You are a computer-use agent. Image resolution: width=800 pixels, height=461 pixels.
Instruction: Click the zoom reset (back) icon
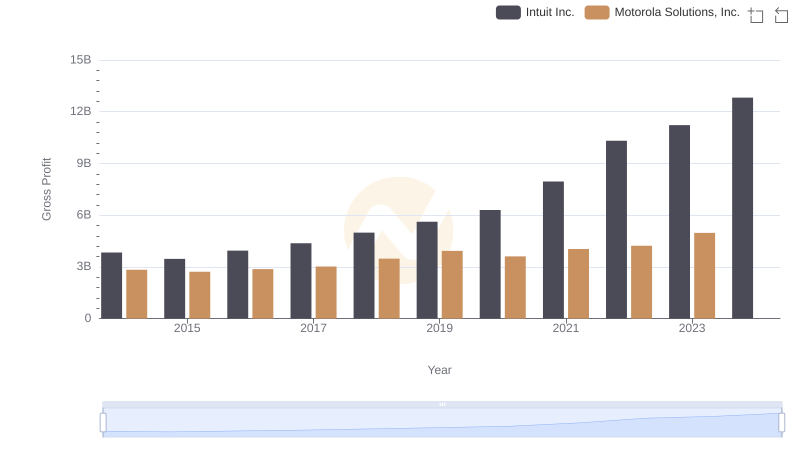coord(782,15)
